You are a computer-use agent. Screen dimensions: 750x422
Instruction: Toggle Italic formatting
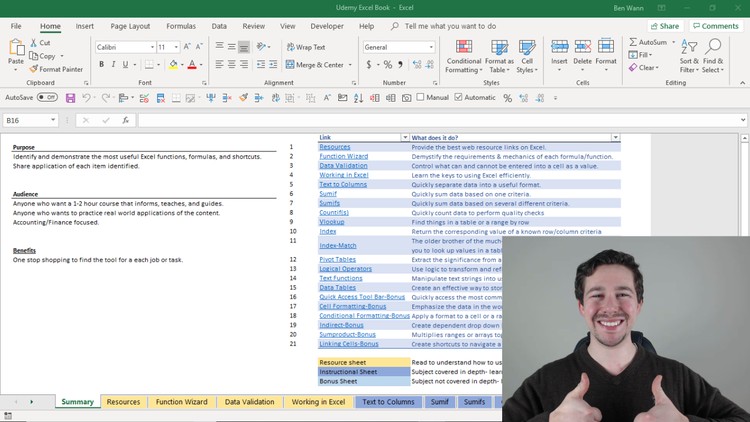point(113,64)
